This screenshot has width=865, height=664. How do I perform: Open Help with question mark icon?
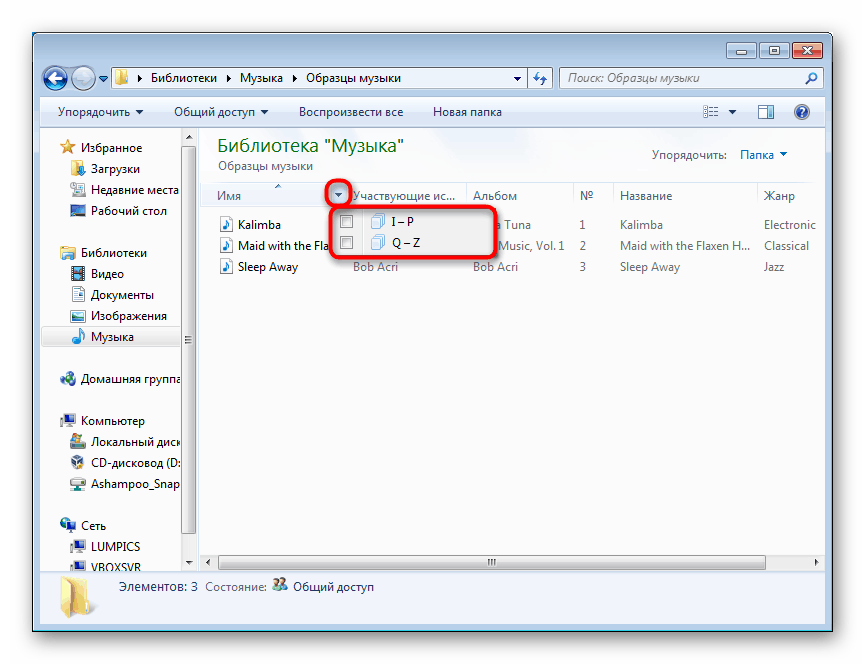click(802, 112)
